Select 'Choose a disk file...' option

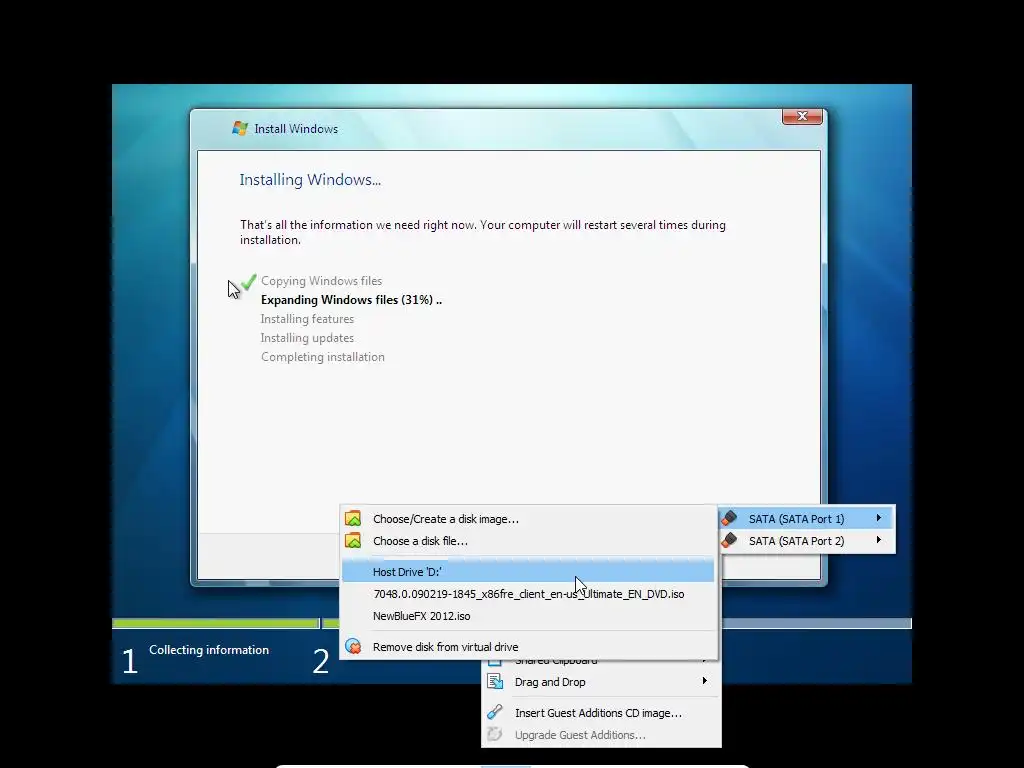point(528,541)
